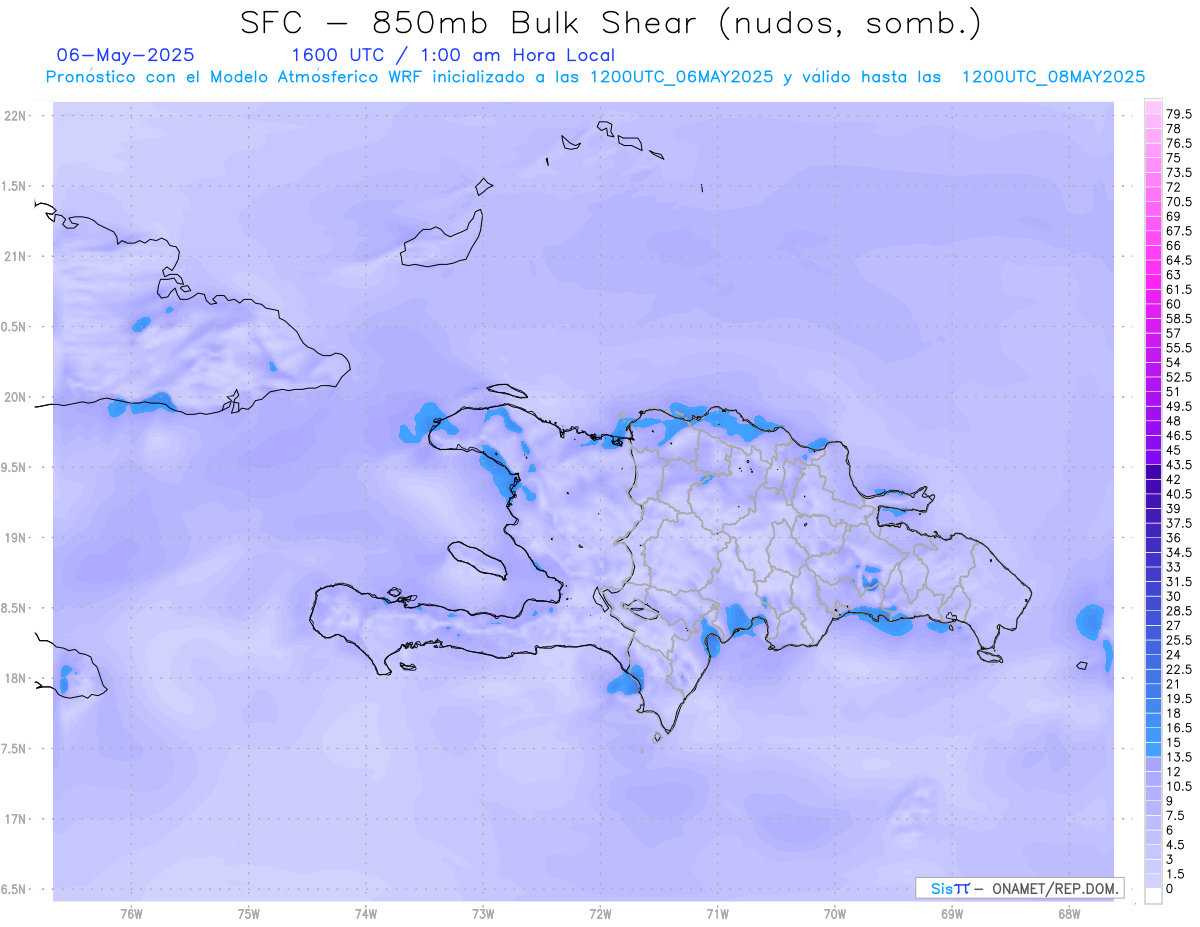The image size is (1200, 927).
Task: Click the "61.5" colorbar value label
Action: (x=1180, y=290)
